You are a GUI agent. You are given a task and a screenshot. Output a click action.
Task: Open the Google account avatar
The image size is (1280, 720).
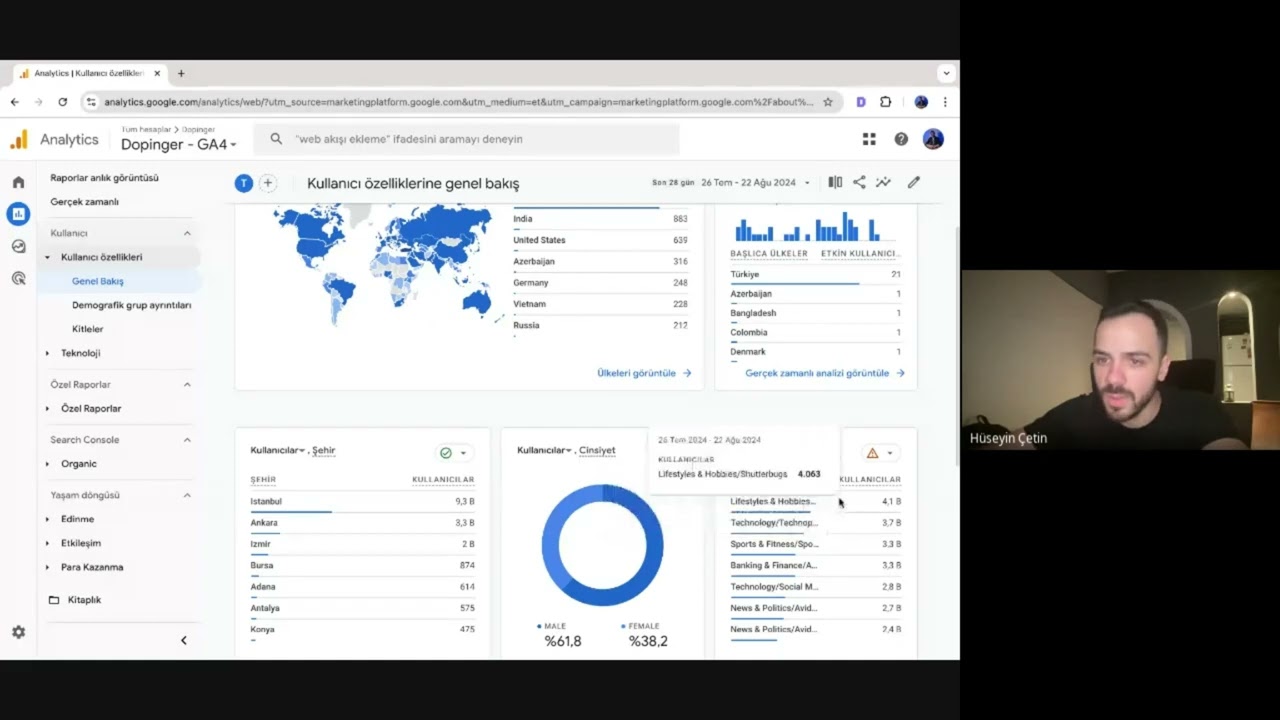point(933,139)
